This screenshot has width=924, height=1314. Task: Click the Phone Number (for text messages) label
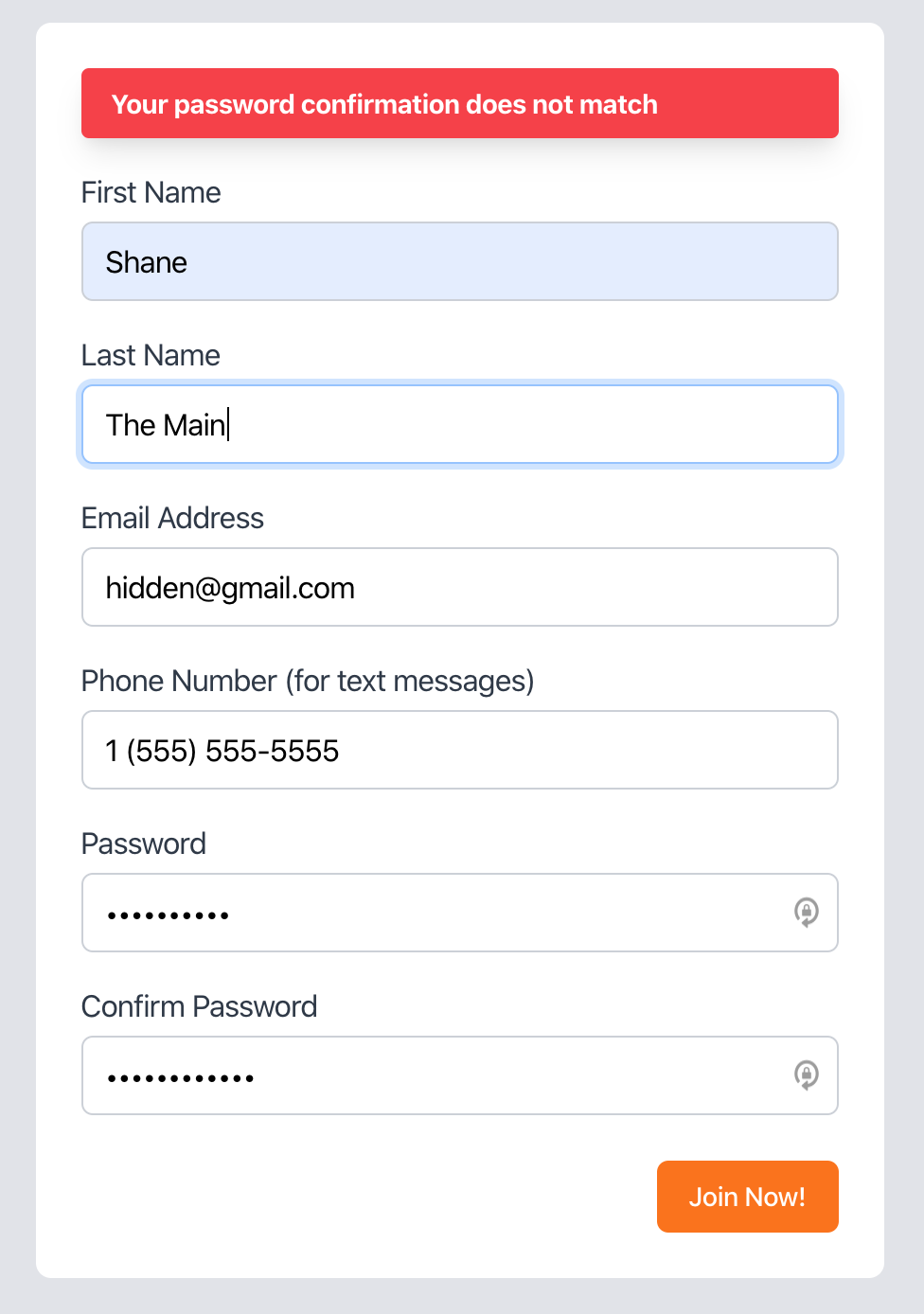pos(308,681)
